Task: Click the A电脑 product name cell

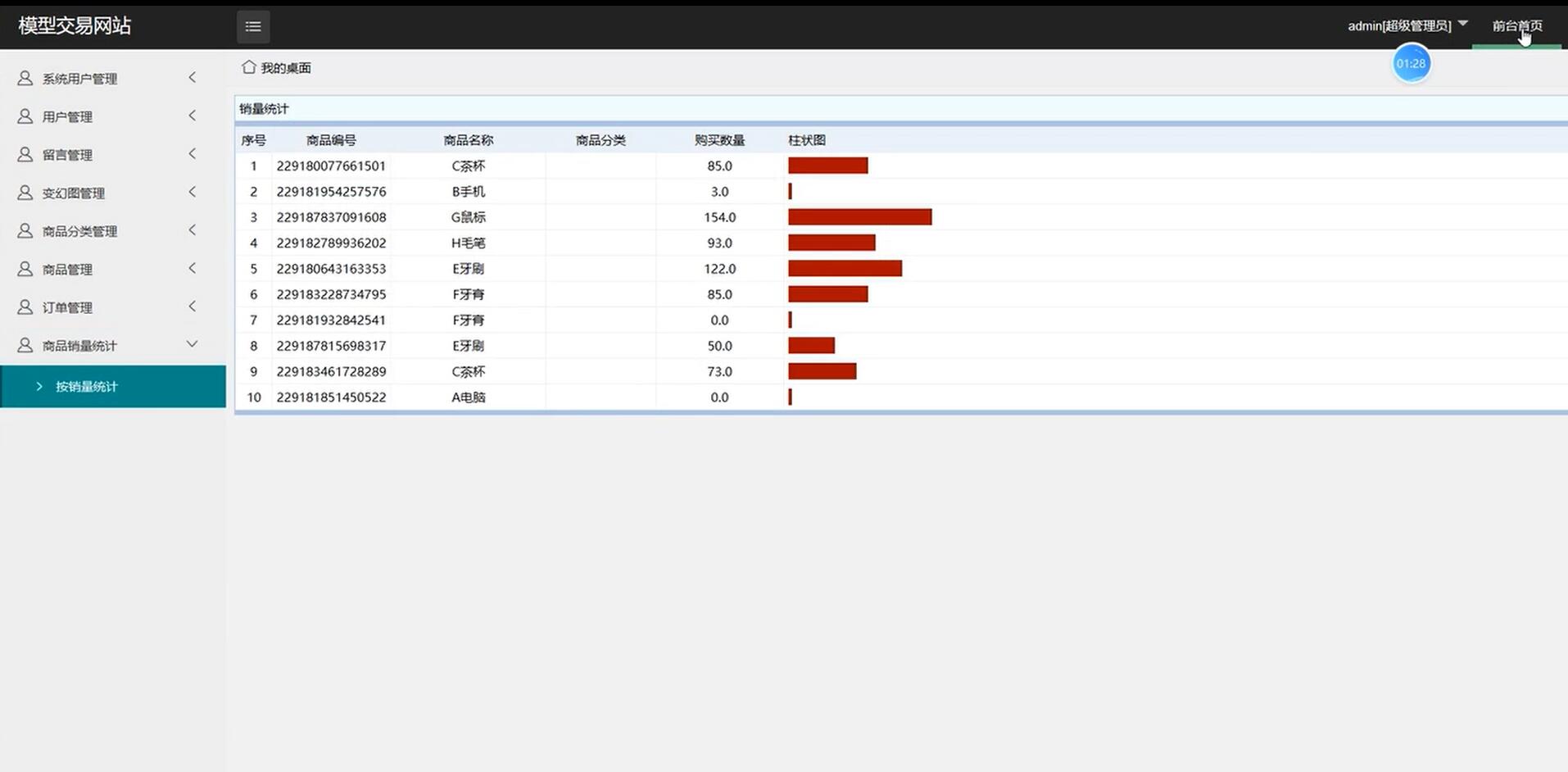Action: pyautogui.click(x=469, y=397)
